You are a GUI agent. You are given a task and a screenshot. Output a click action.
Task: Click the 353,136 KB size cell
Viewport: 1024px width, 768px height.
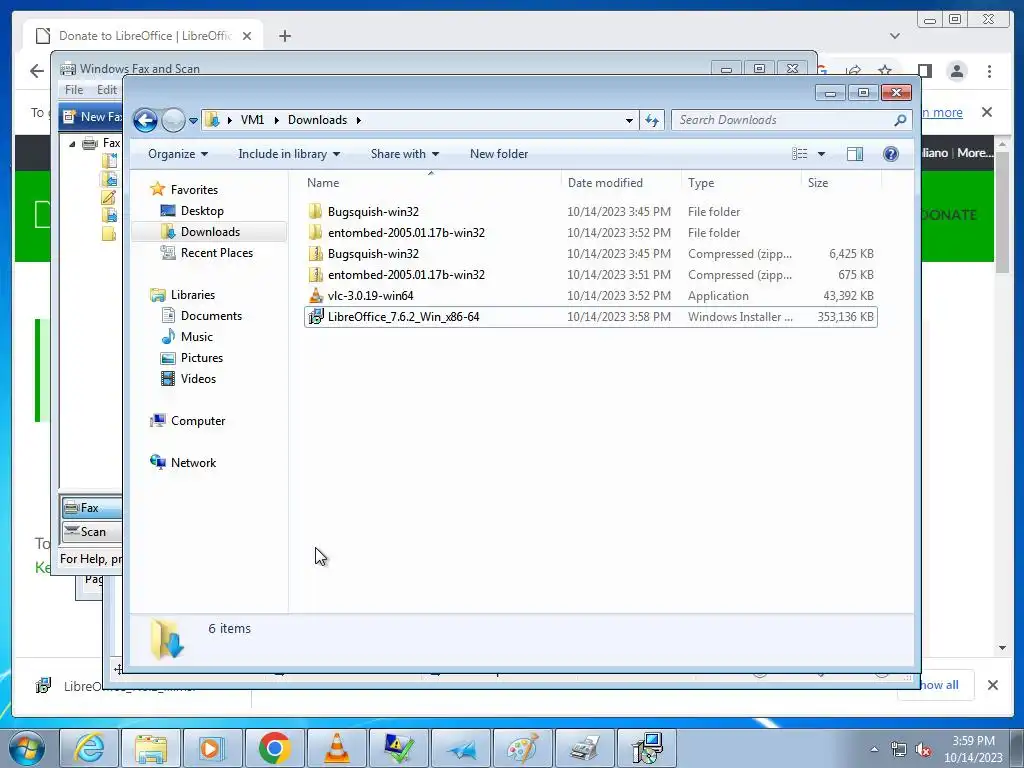point(845,317)
